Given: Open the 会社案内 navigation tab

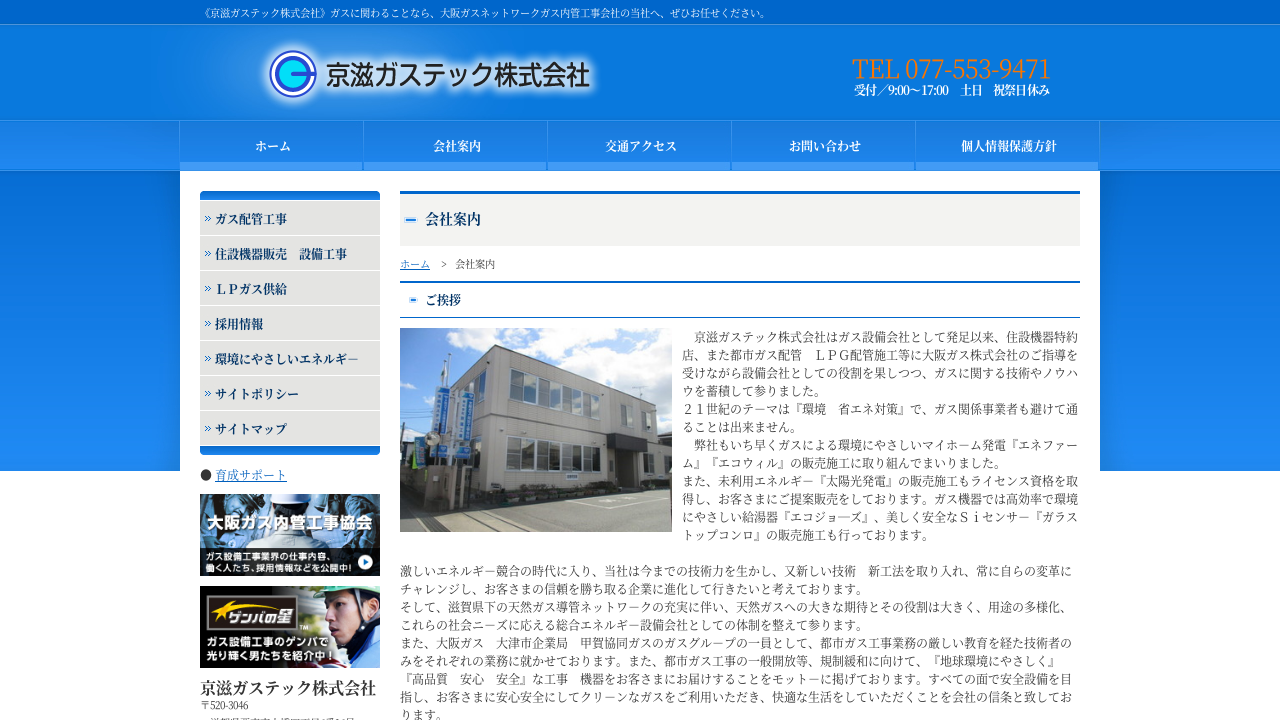Looking at the screenshot, I should tap(456, 146).
